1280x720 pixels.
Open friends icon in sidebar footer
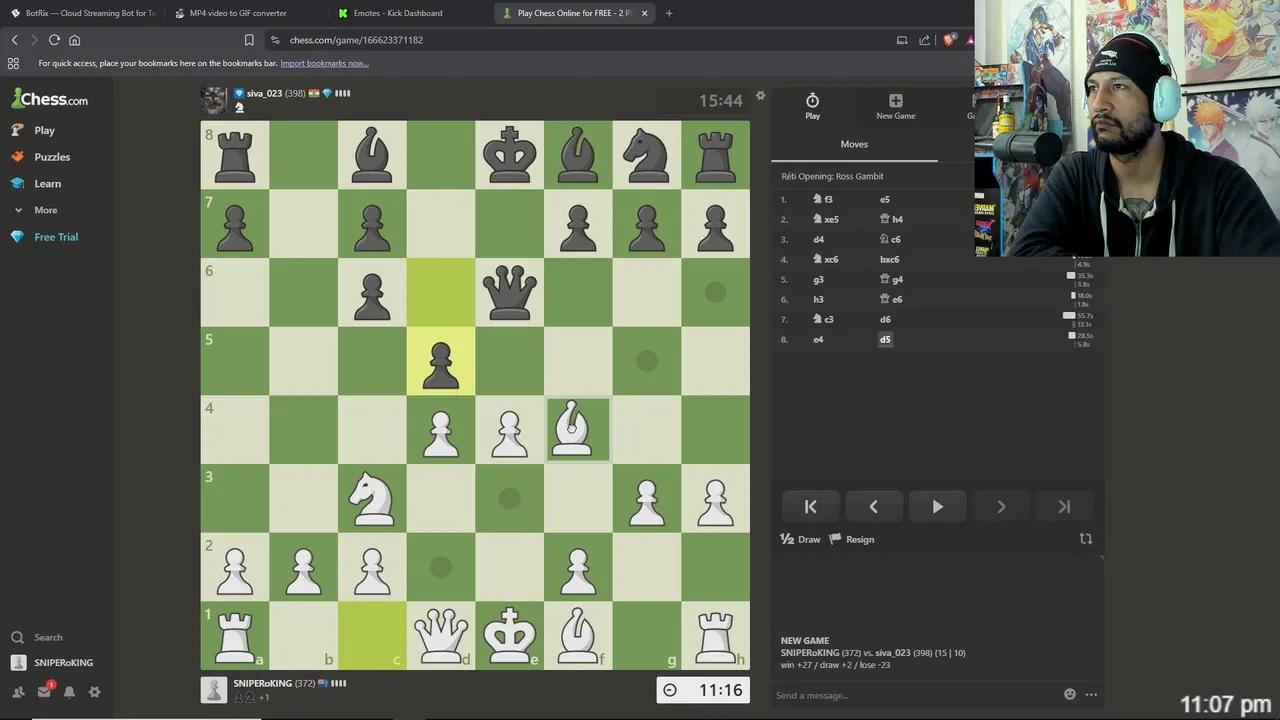pos(18,692)
